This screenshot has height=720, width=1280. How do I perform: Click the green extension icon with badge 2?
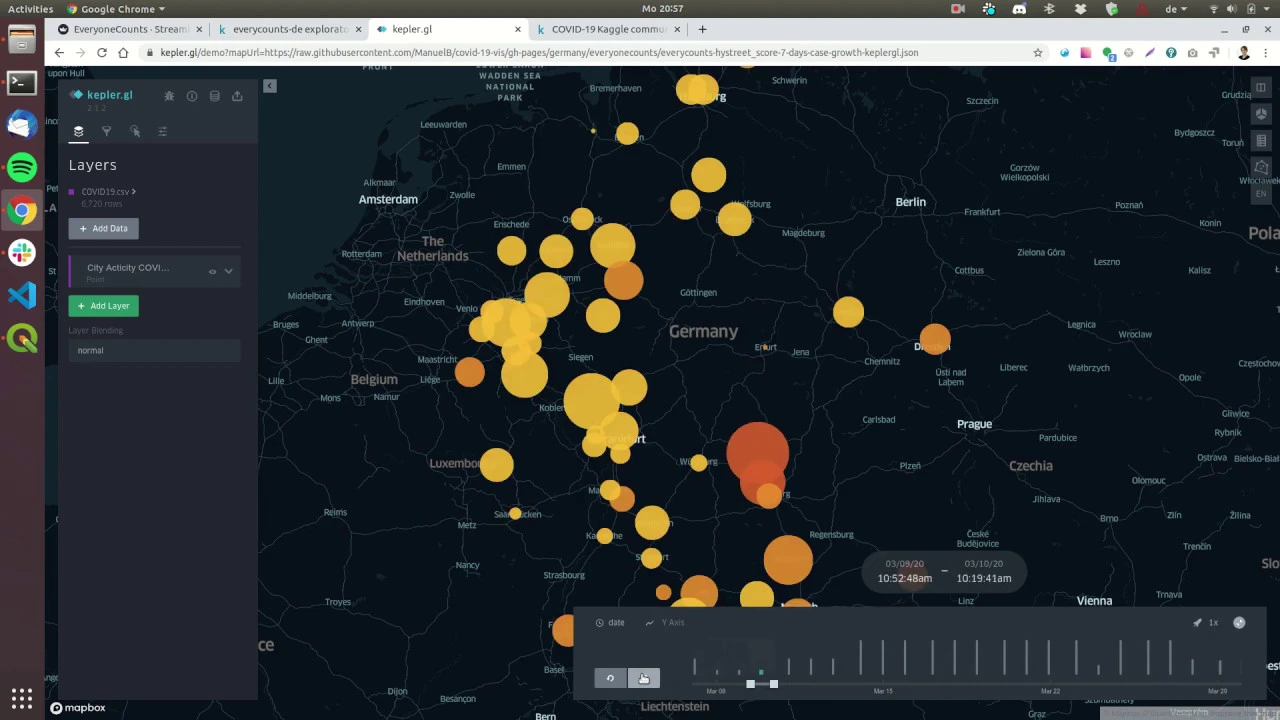1108,53
